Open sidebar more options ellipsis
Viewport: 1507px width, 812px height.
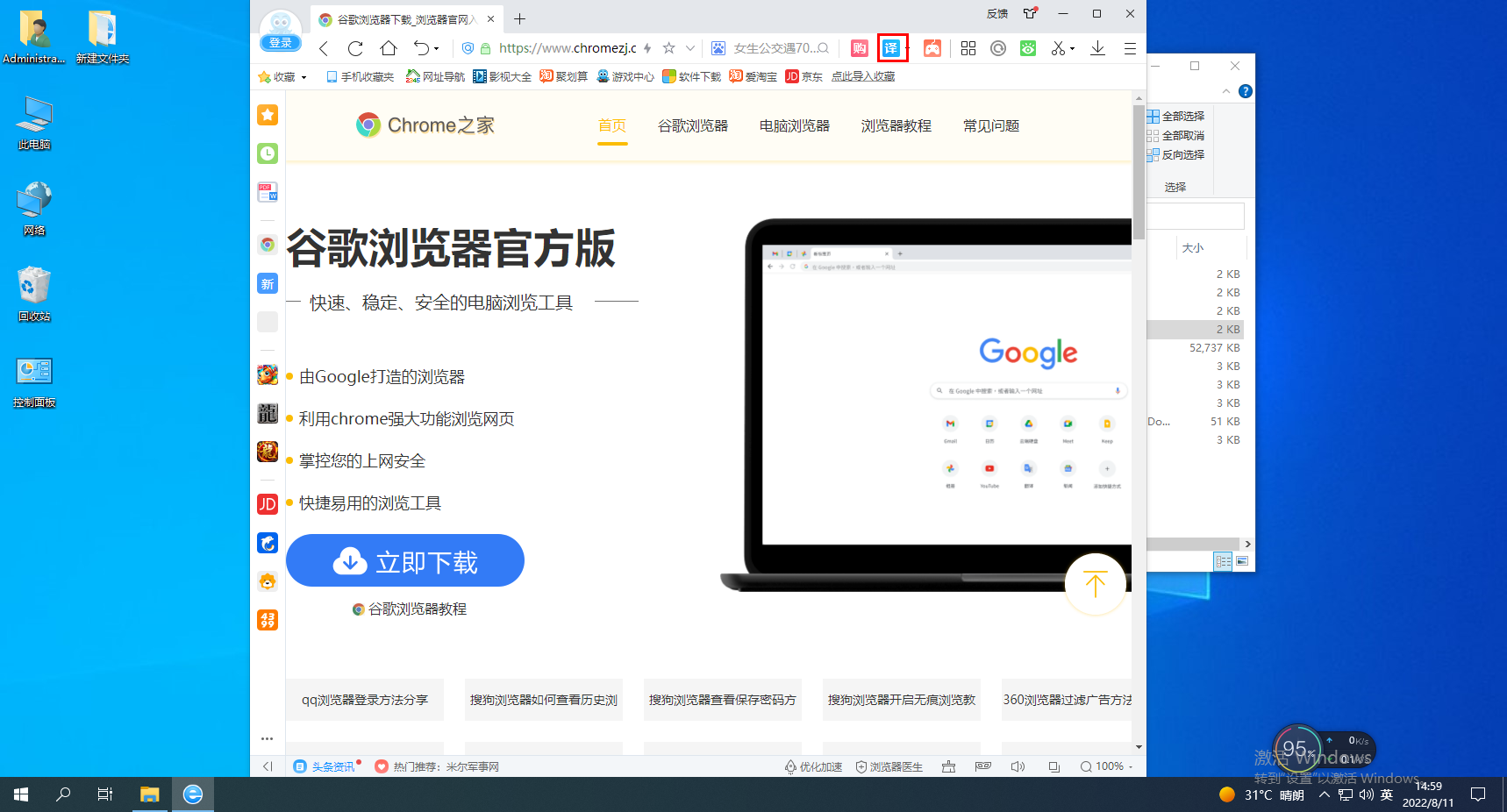point(268,738)
